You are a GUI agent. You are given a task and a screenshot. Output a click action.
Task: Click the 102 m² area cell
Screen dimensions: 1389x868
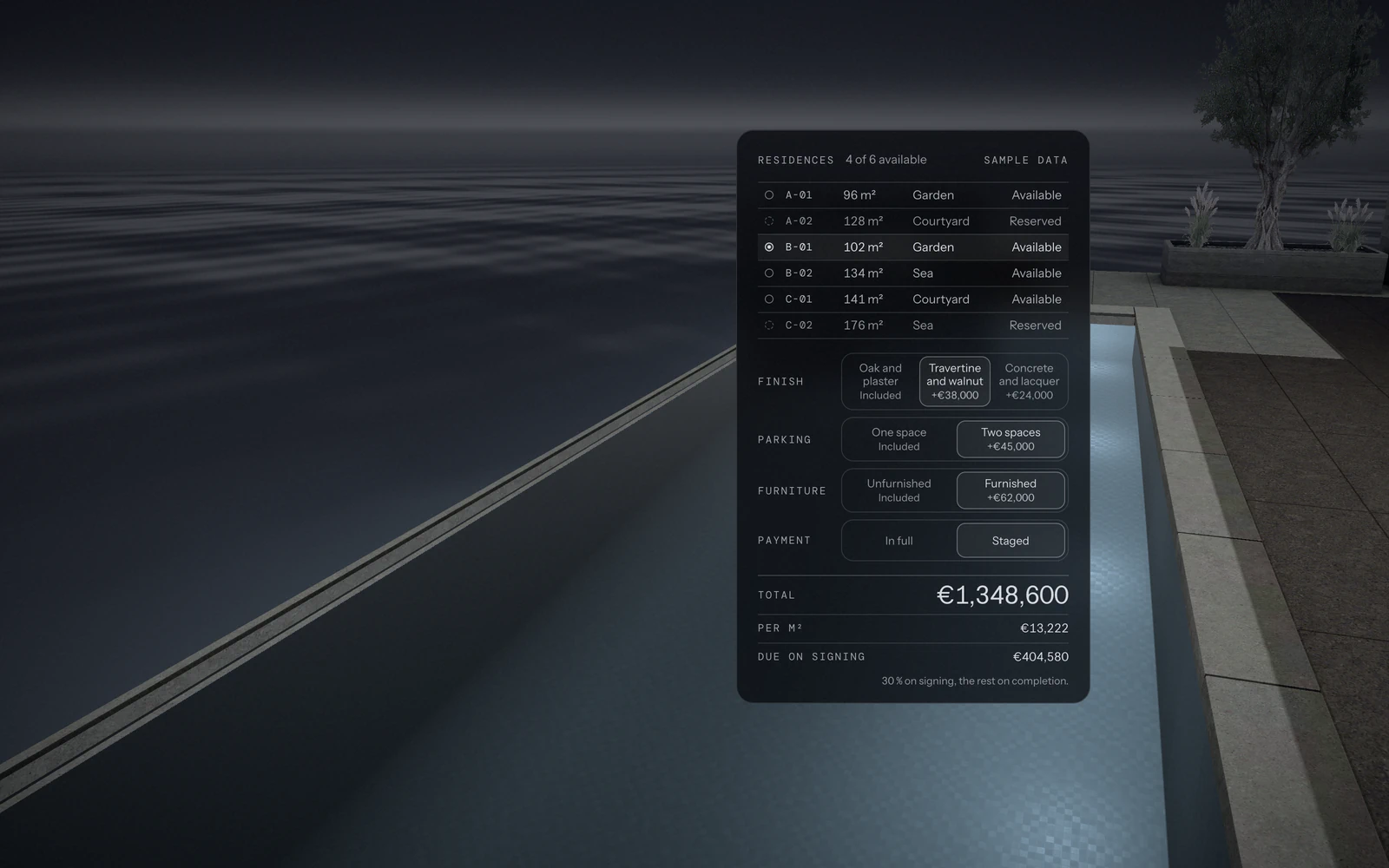point(863,247)
